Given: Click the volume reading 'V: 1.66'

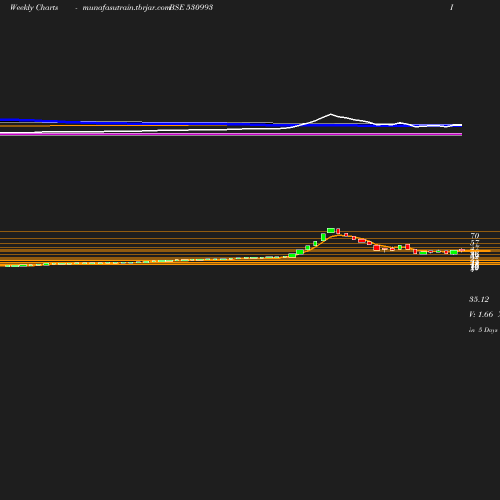Looking at the screenshot, I should (481, 314).
